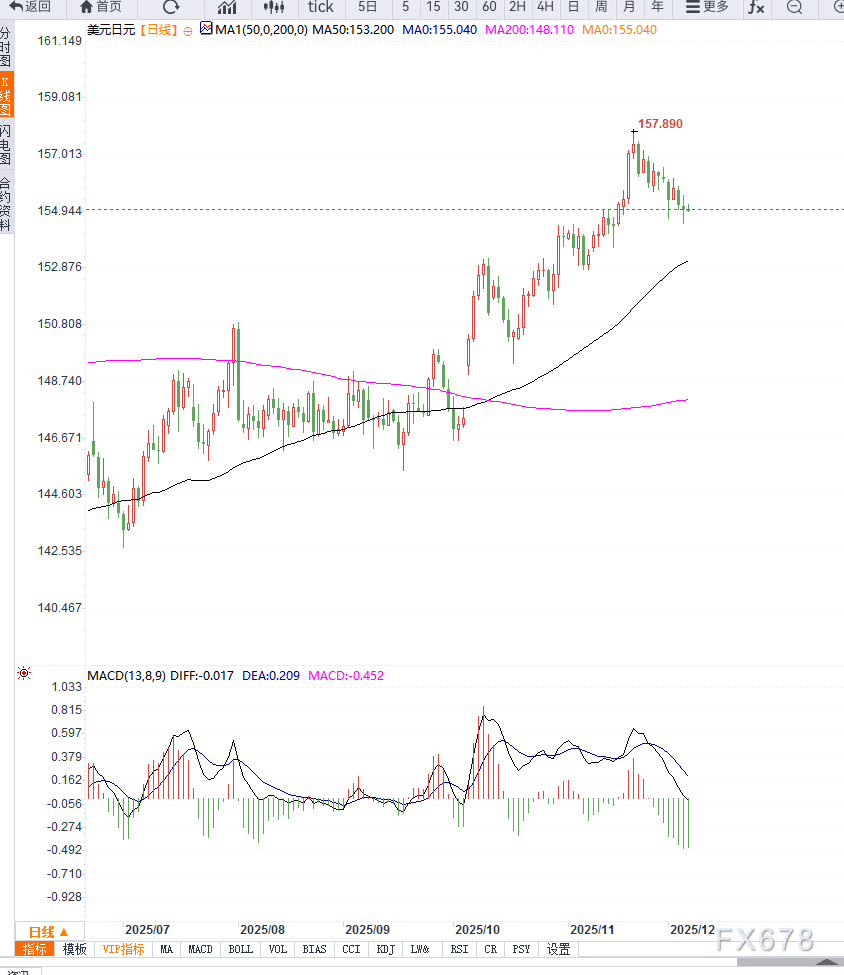Click the VIP指标 button

123,949
